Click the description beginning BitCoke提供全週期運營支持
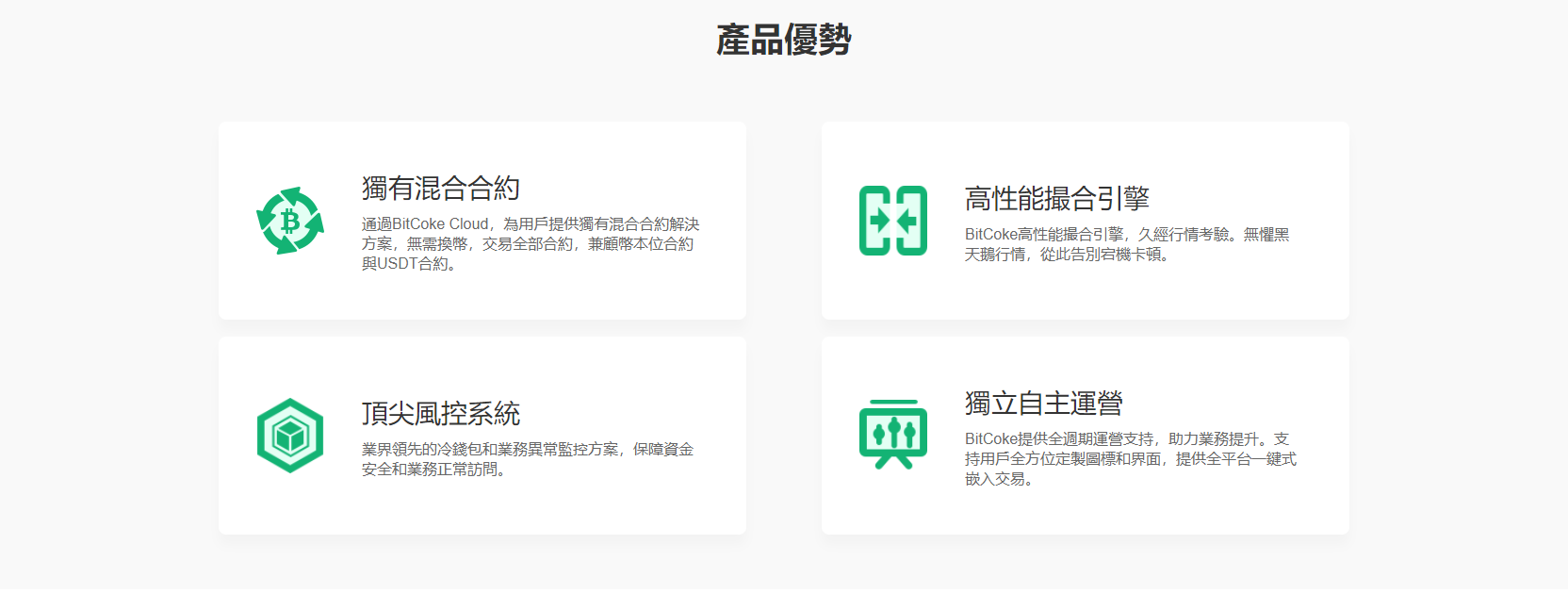This screenshot has height=594, width=1568. [1131, 458]
